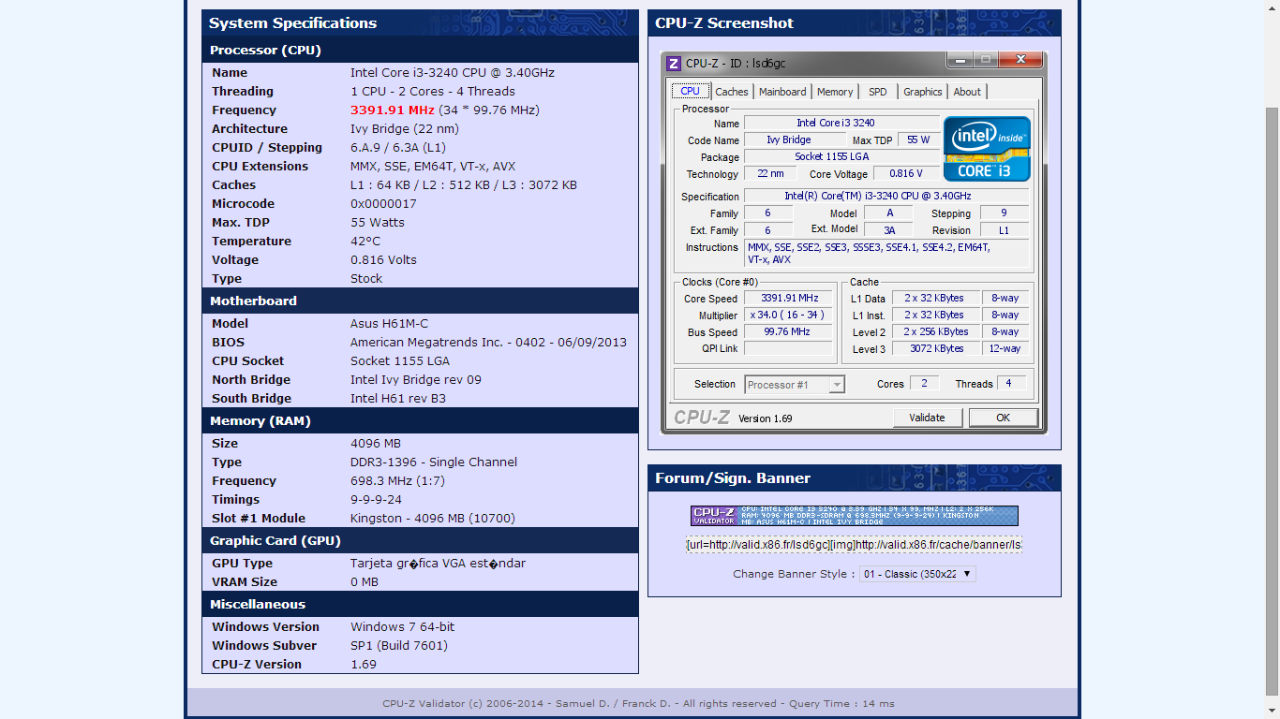
Task: Click the Kingston slot module value
Action: pyautogui.click(x=432, y=518)
